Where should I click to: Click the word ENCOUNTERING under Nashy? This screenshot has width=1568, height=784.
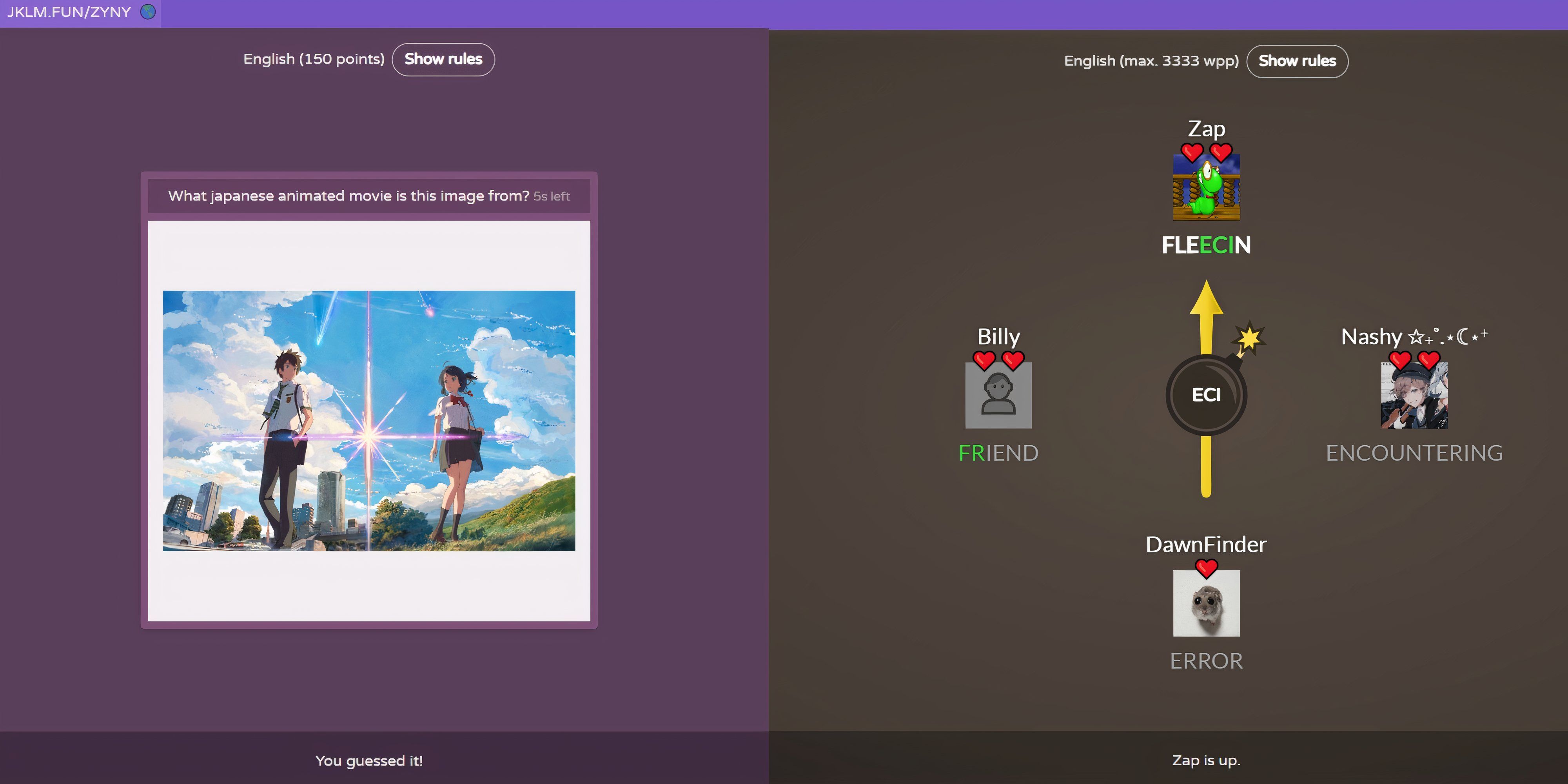(x=1414, y=453)
